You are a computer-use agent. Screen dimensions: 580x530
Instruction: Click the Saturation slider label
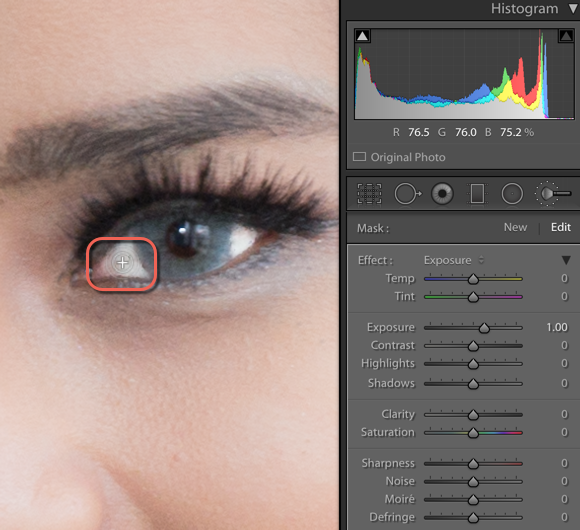(388, 432)
